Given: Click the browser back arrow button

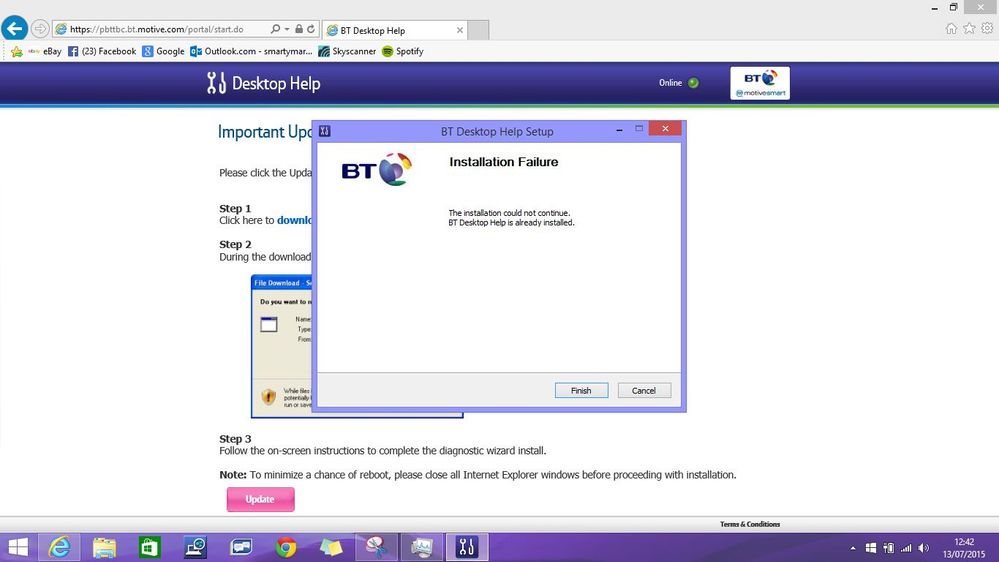Looking at the screenshot, I should pyautogui.click(x=14, y=29).
